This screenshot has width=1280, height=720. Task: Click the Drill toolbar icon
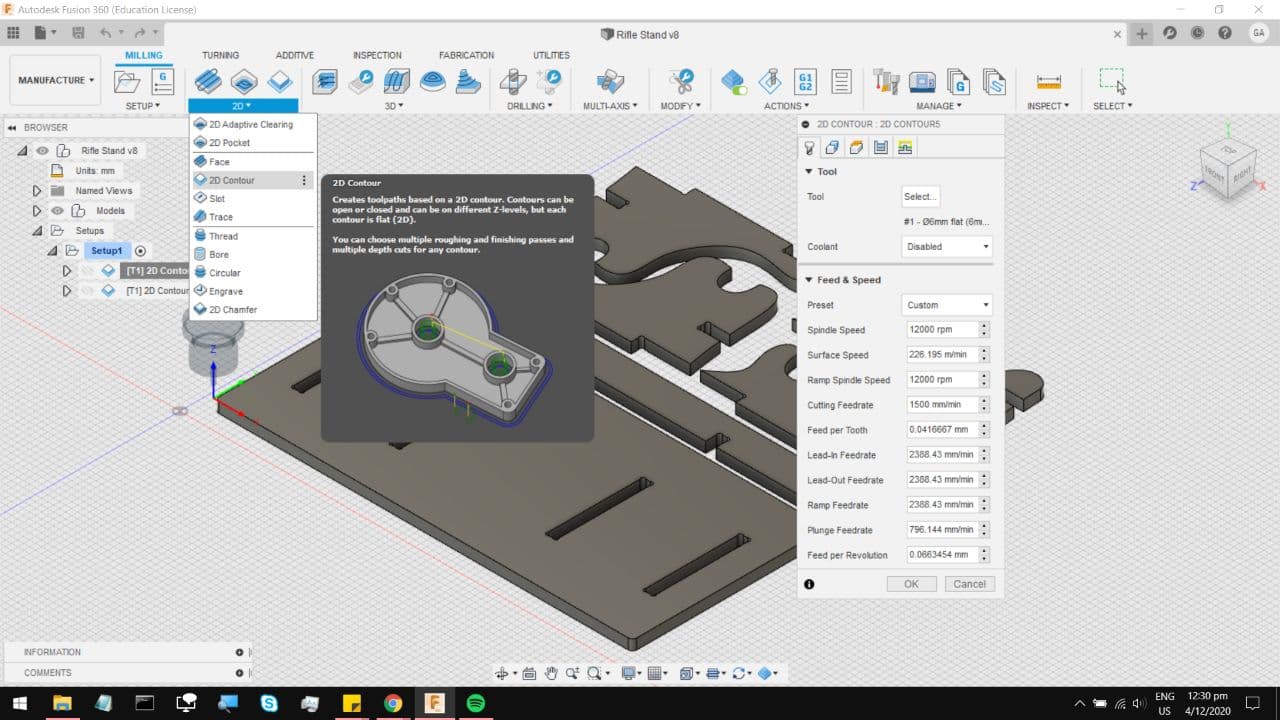pos(514,81)
